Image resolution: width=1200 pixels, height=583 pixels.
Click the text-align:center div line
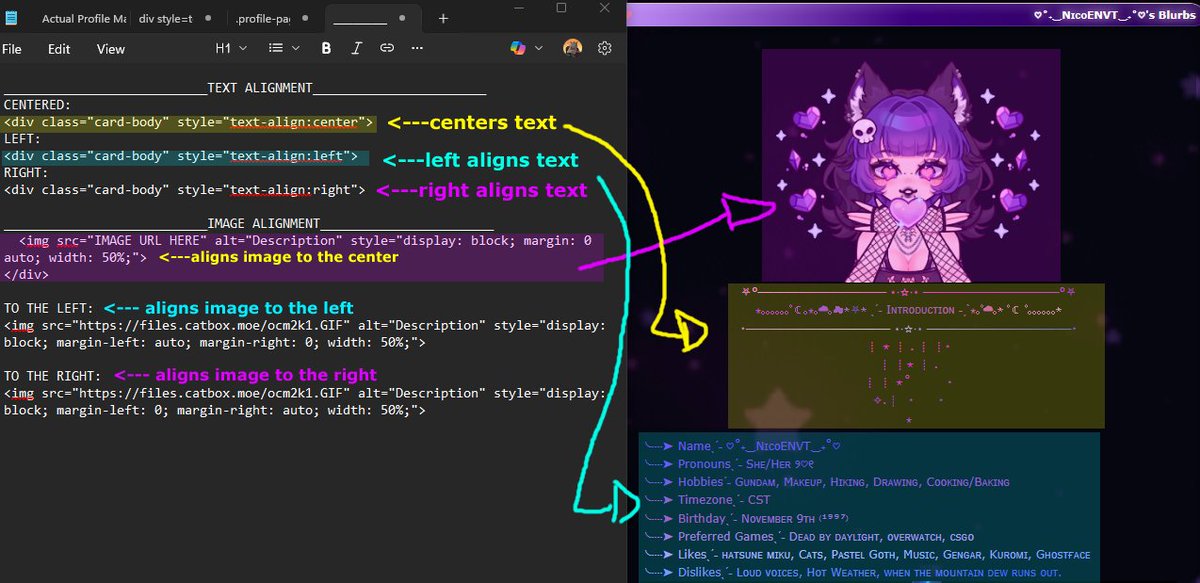[189, 123]
